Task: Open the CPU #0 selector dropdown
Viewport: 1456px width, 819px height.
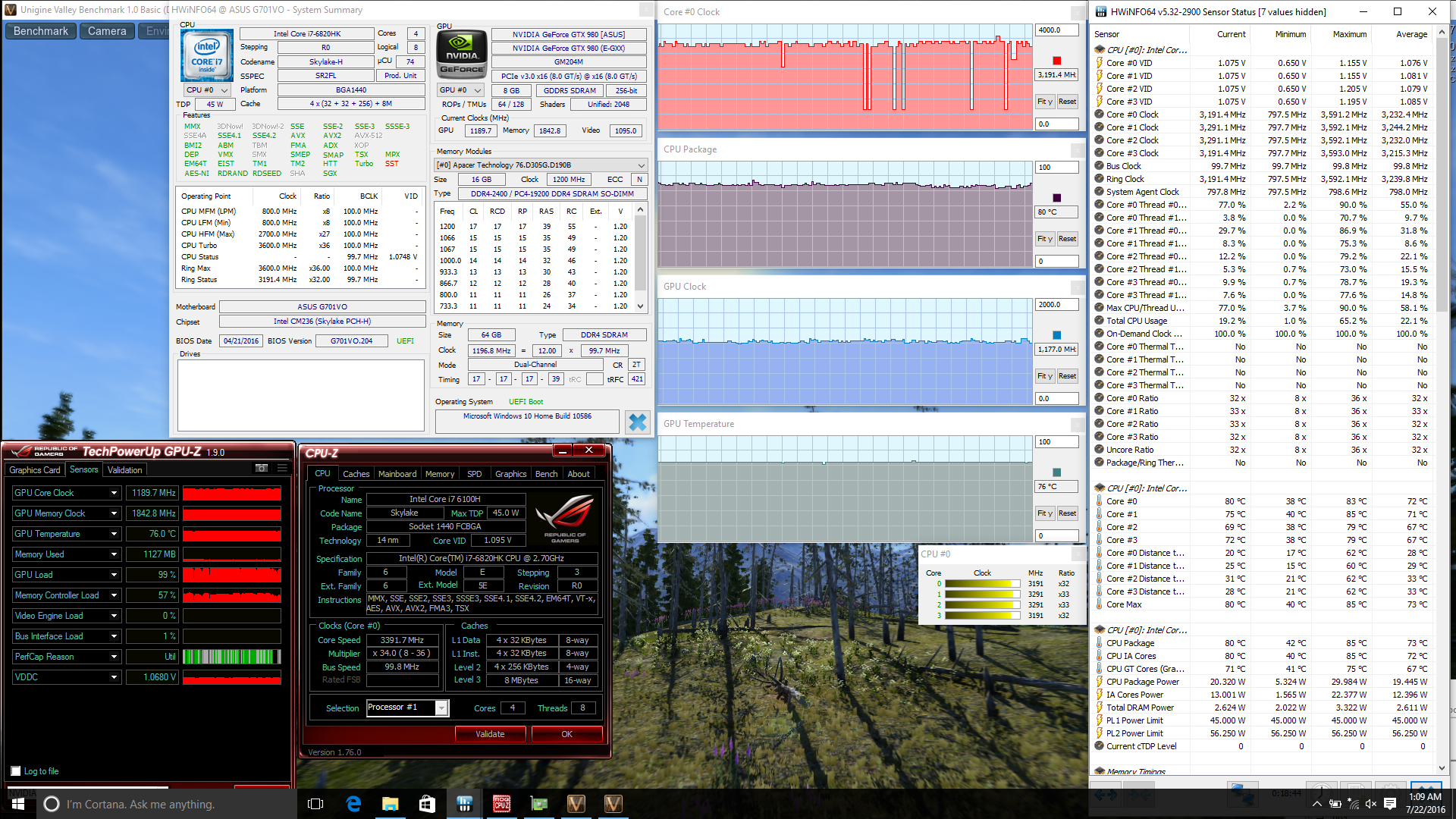Action: click(207, 90)
